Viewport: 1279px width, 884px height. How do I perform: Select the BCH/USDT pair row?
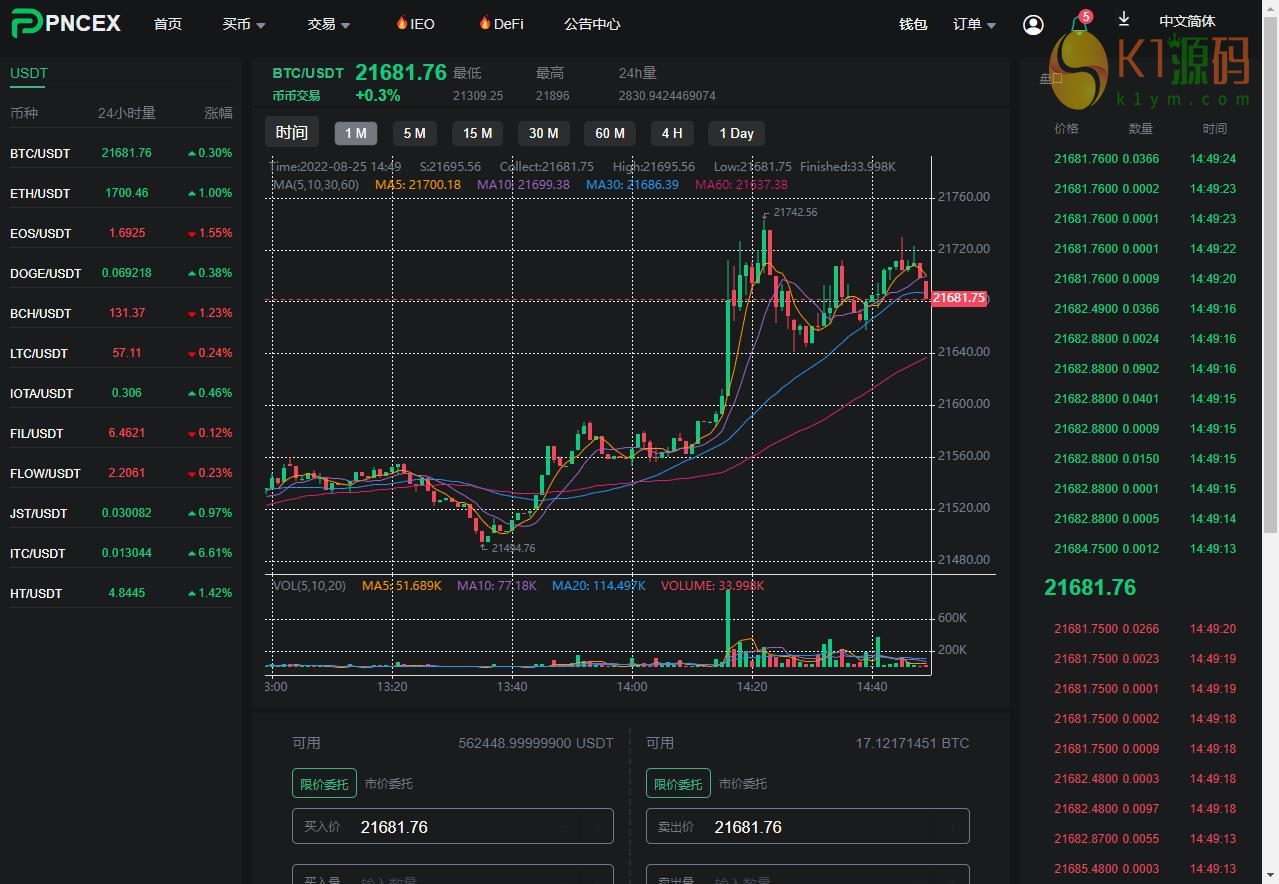(x=121, y=313)
